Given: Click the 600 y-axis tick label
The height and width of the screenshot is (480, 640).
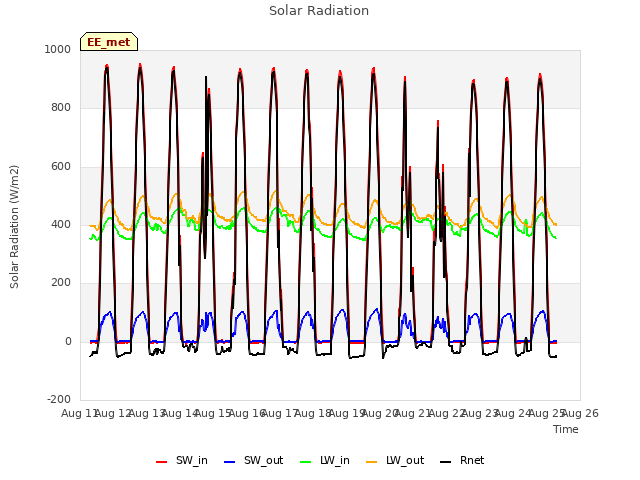Looking at the screenshot, I should click(x=61, y=166).
